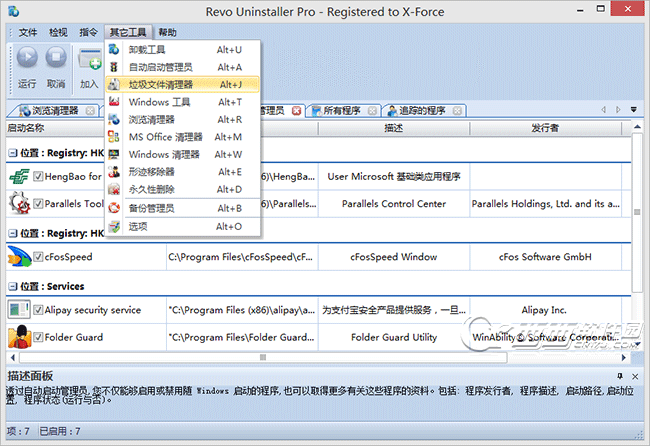Image resolution: width=650 pixels, height=446 pixels.
Task: Click the 加入 (Add) toolbar icon
Action: click(91, 60)
